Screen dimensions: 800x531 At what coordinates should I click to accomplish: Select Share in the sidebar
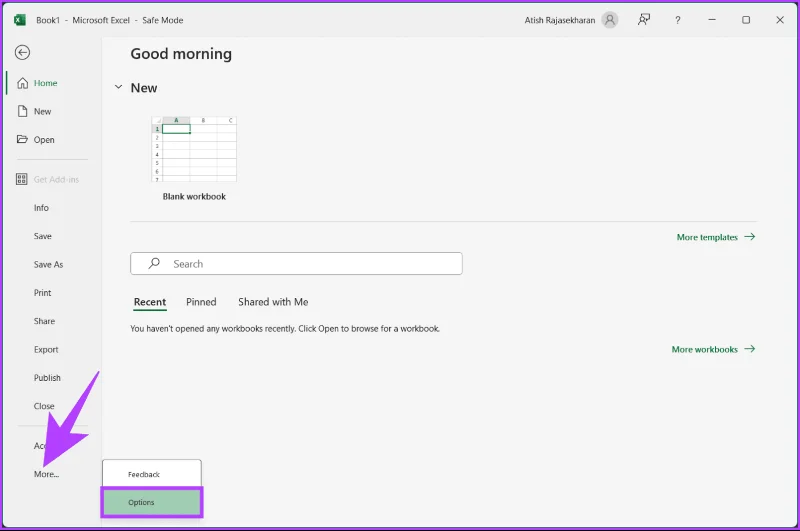(44, 321)
